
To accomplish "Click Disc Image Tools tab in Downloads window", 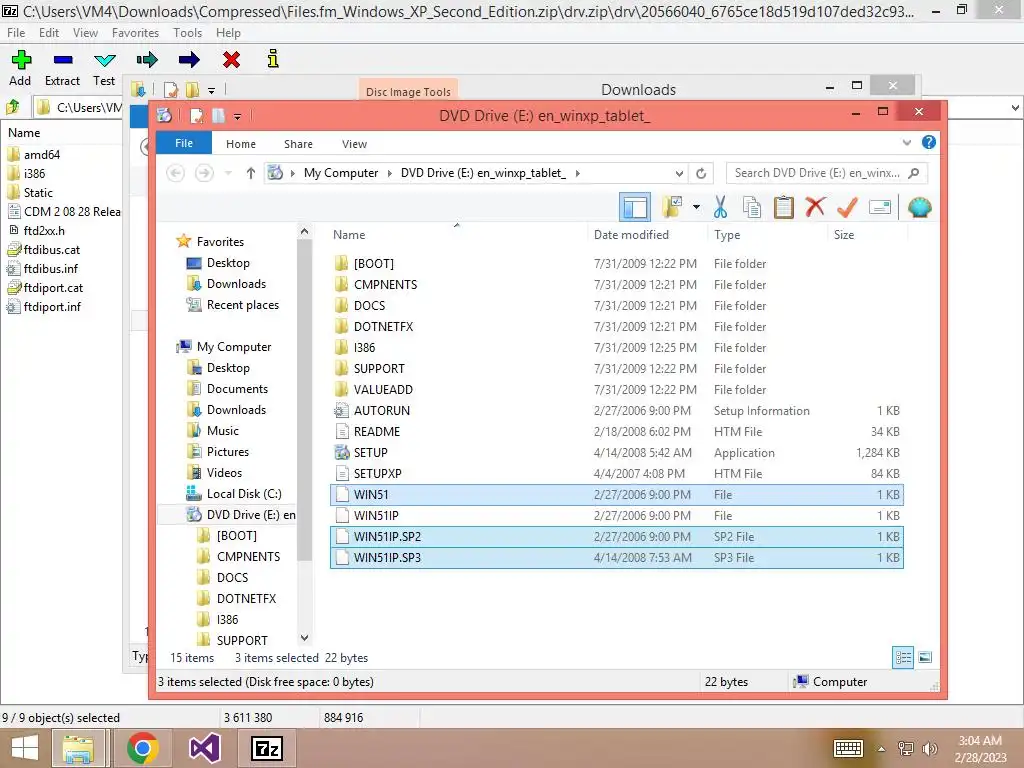I will coord(408,91).
